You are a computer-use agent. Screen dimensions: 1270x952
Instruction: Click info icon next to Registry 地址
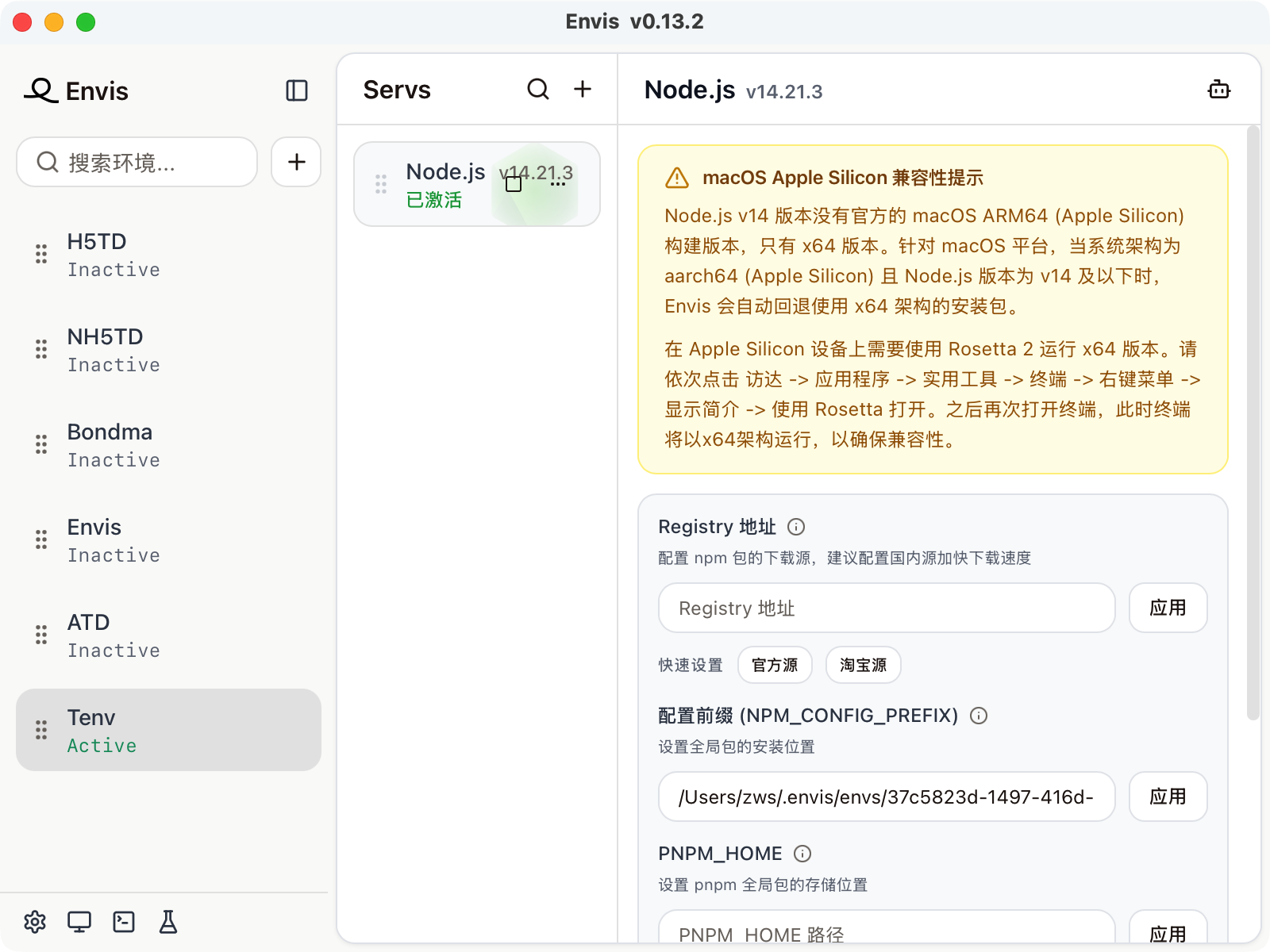pyautogui.click(x=796, y=527)
